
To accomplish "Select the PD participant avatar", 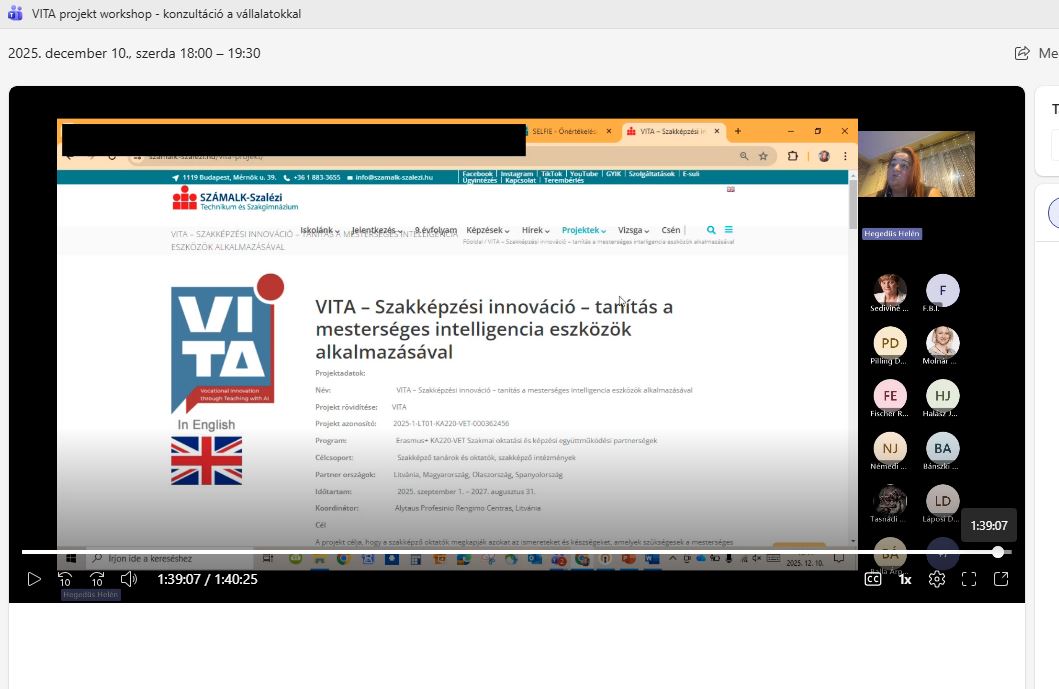I will 890,343.
